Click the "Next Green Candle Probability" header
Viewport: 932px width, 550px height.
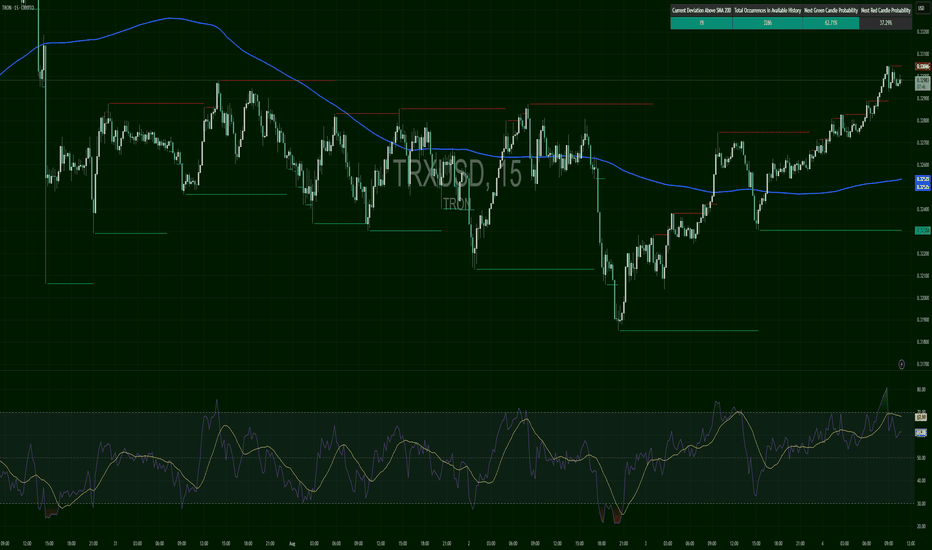(x=830, y=10)
